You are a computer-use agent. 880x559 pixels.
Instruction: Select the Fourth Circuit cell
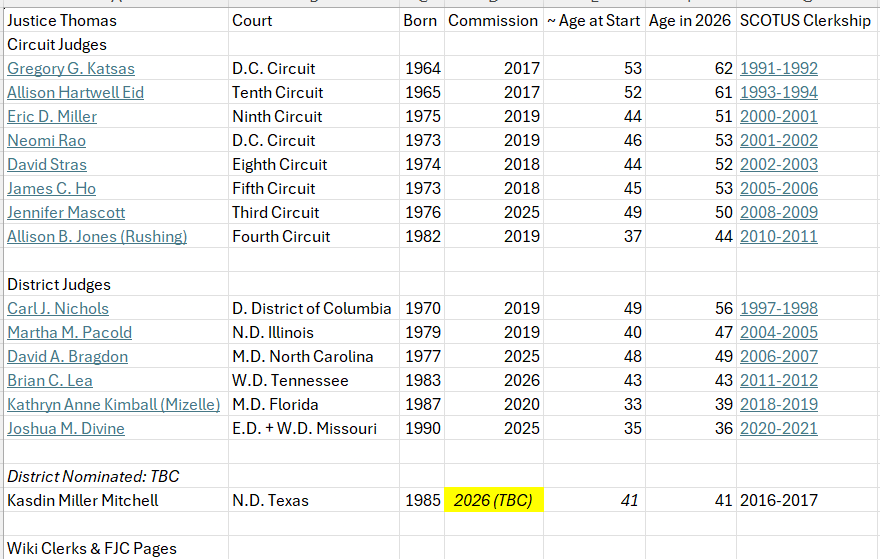(314, 237)
